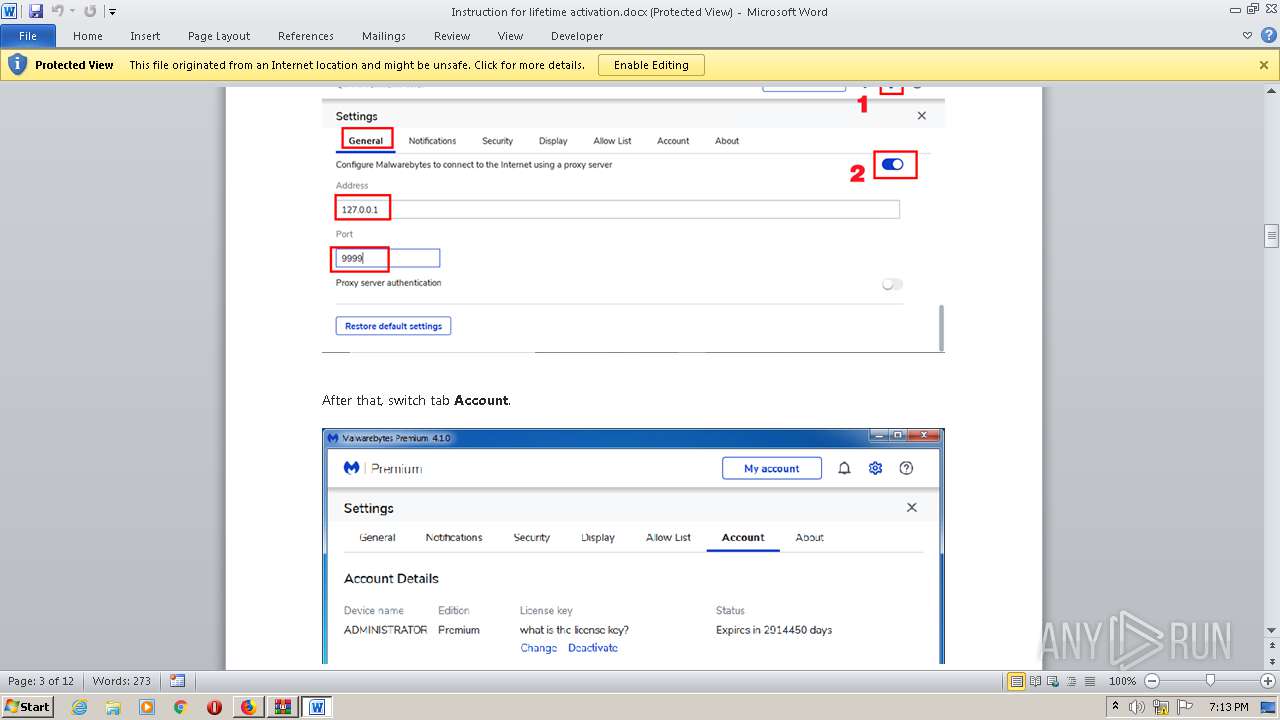Image resolution: width=1280 pixels, height=720 pixels.
Task: Switch to the Home ribbon tab
Action: pos(88,36)
